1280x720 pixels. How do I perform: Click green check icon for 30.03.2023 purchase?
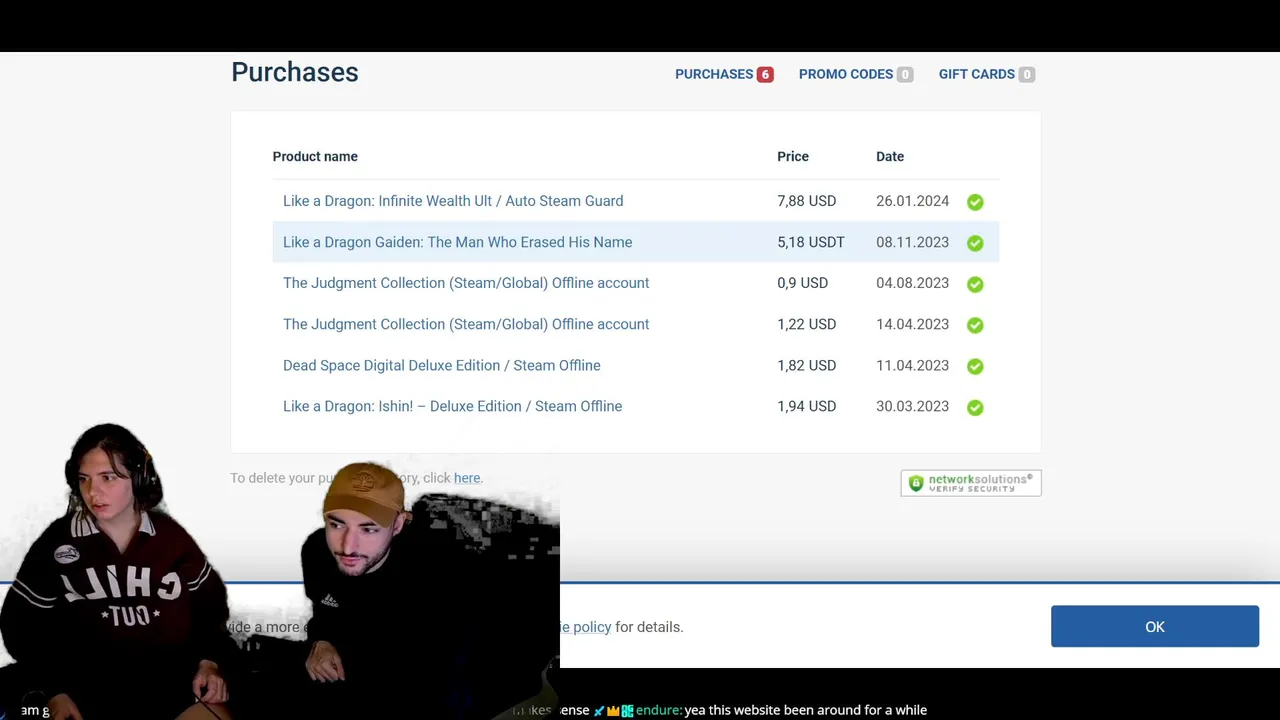pos(975,407)
